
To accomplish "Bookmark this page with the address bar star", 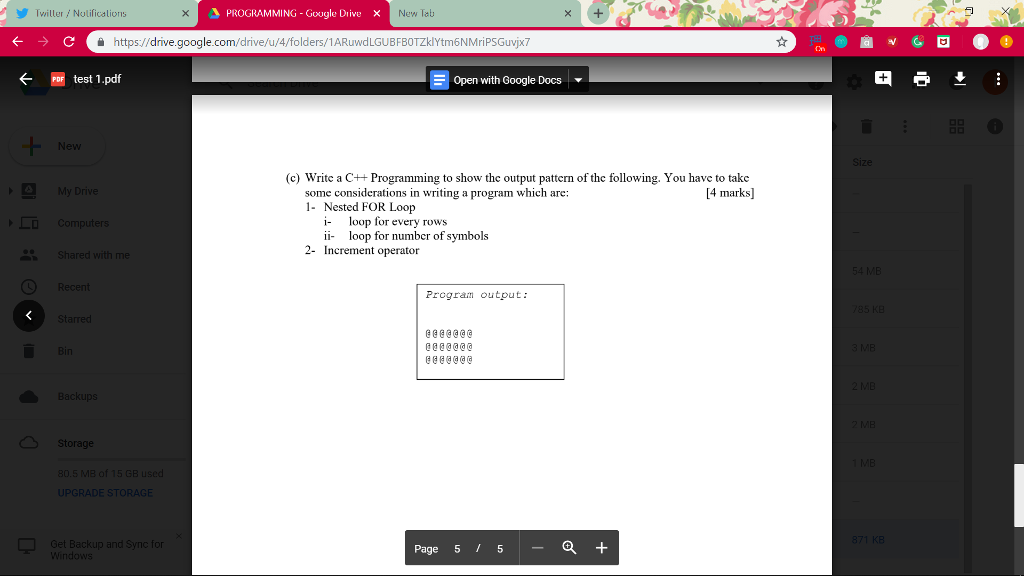I will [783, 42].
